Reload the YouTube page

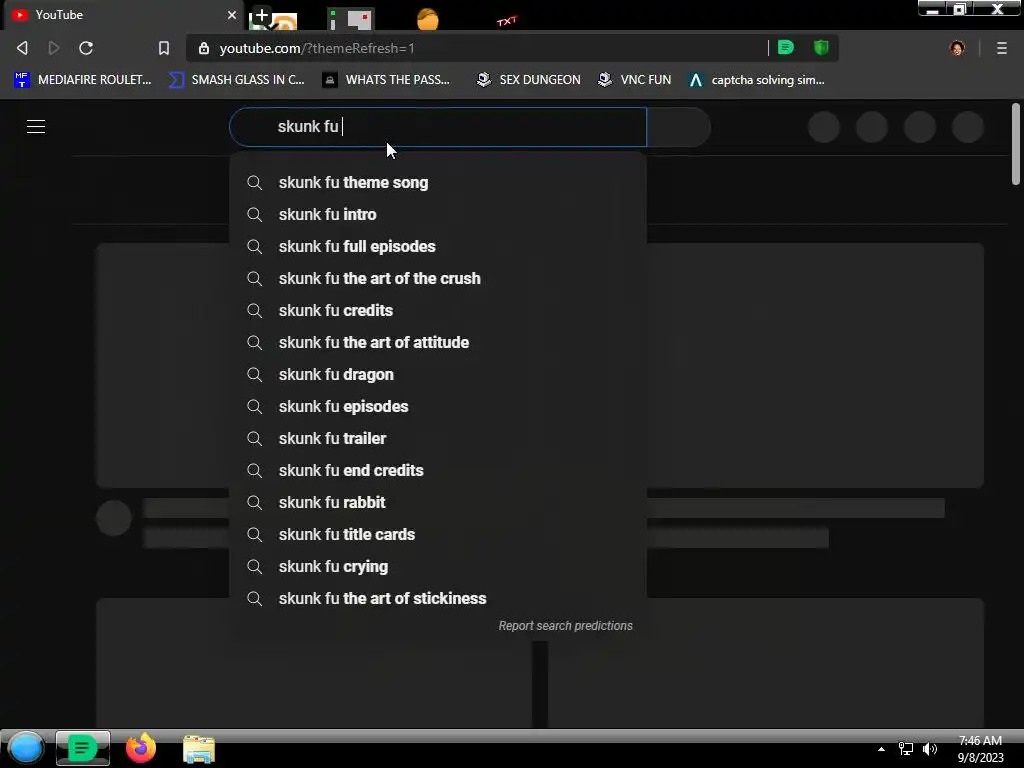coord(86,48)
